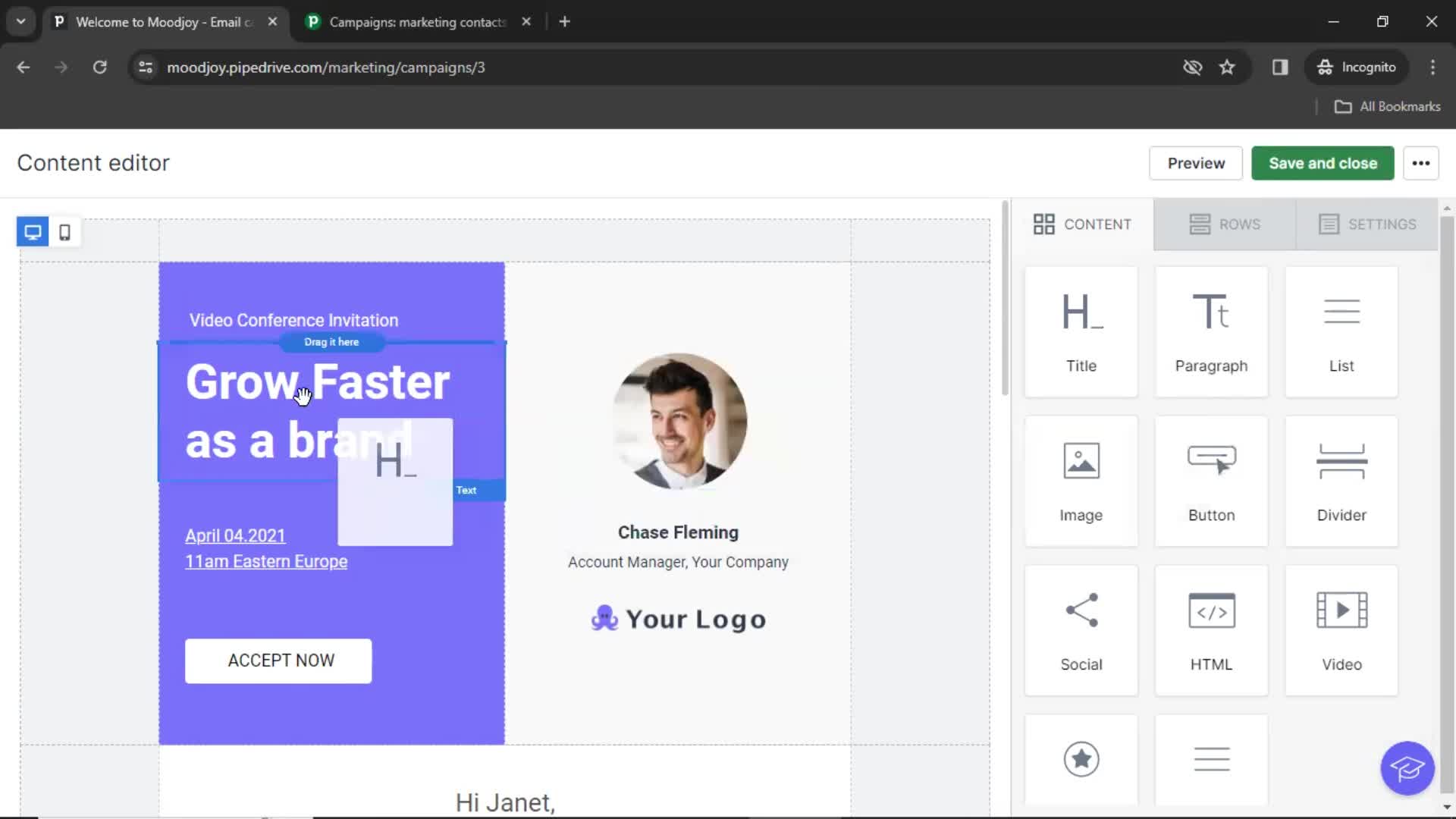Select the Divider content block

point(1341,481)
